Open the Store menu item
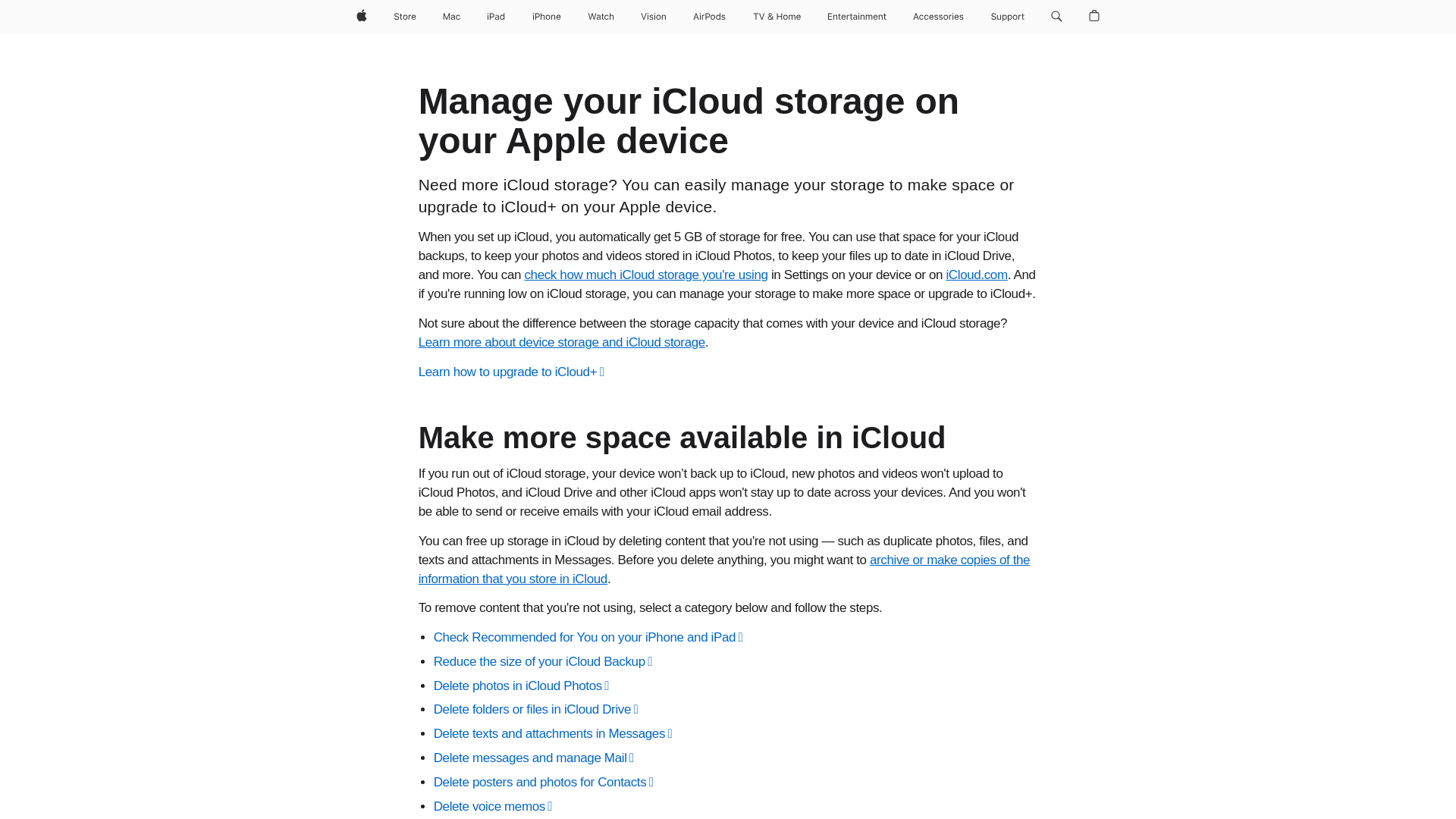The height and width of the screenshot is (819, 1456). pos(404,17)
